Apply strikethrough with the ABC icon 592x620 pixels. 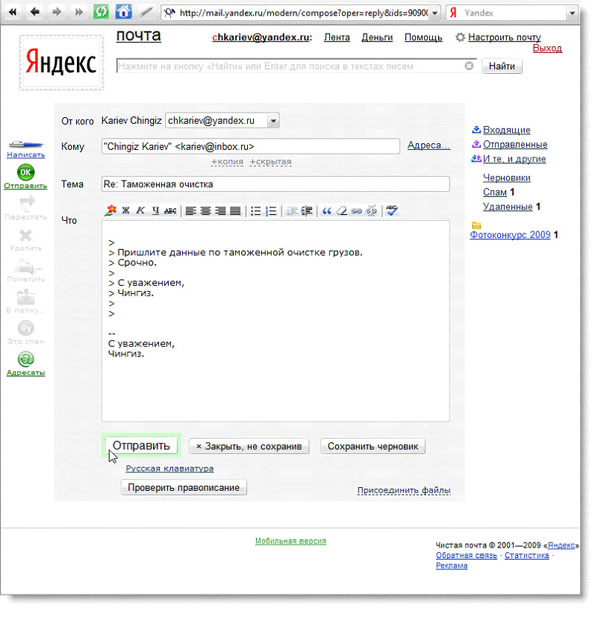tap(170, 211)
